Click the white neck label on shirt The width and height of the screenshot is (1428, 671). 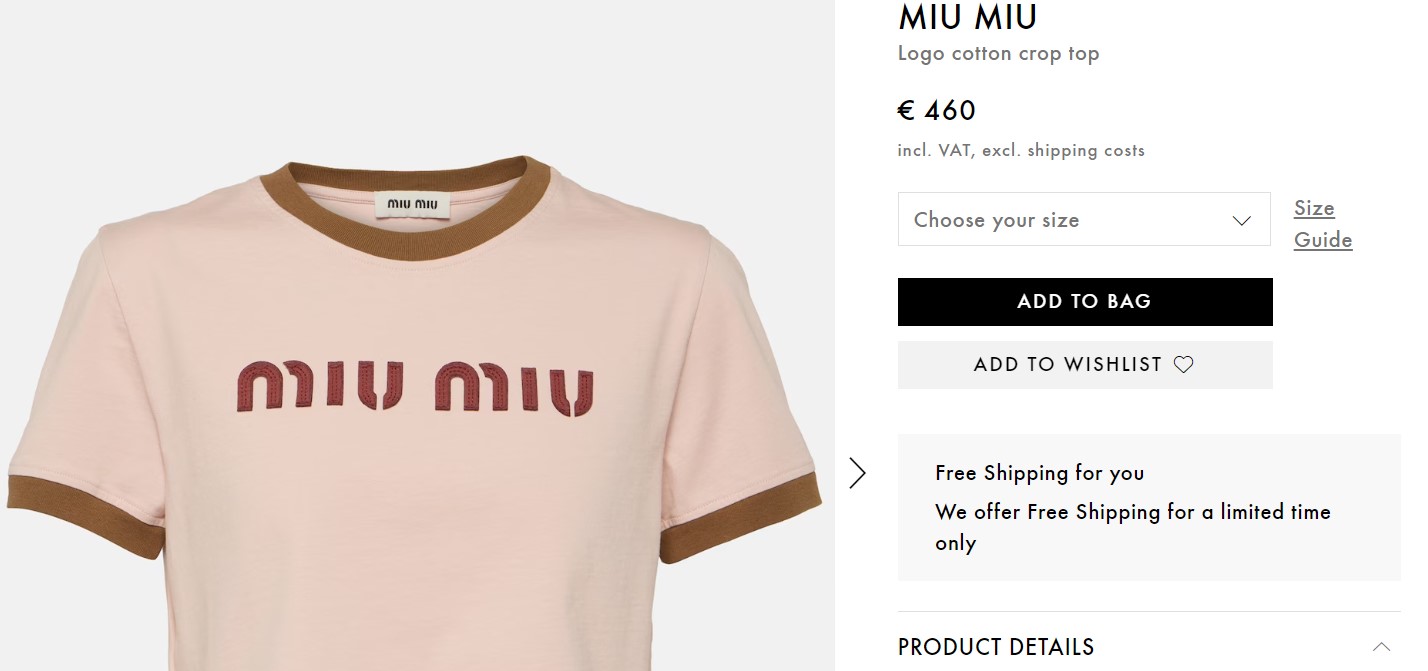pyautogui.click(x=412, y=204)
